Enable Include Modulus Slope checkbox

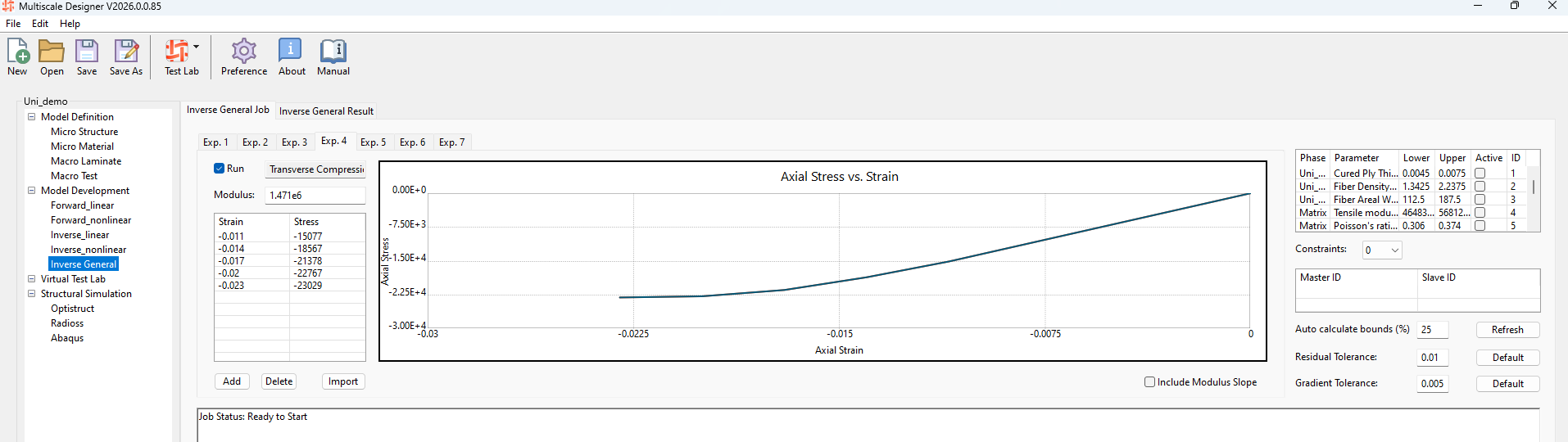[1149, 382]
